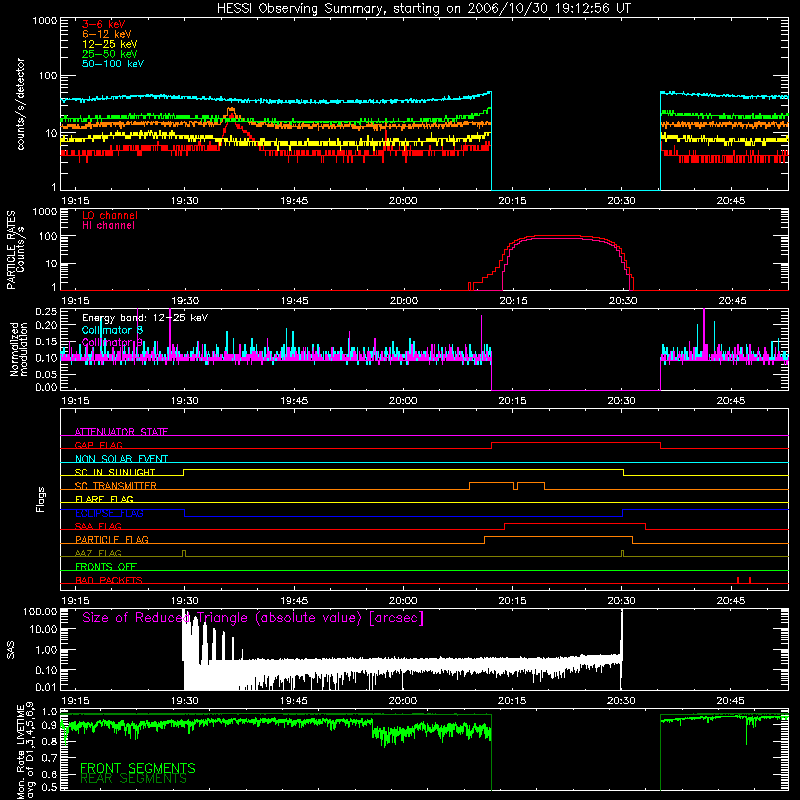800x800 pixels.
Task: Pick the cyan '50-100 keV' legend entry
Action: (113, 64)
